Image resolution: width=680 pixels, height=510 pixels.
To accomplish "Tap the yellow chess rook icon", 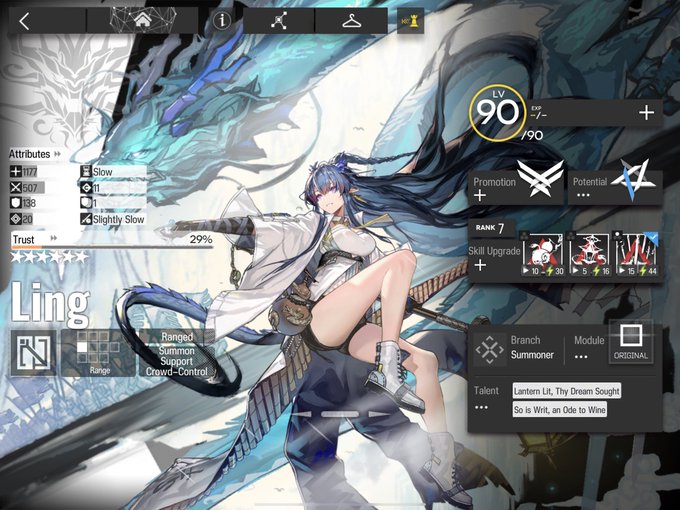I will [x=410, y=20].
